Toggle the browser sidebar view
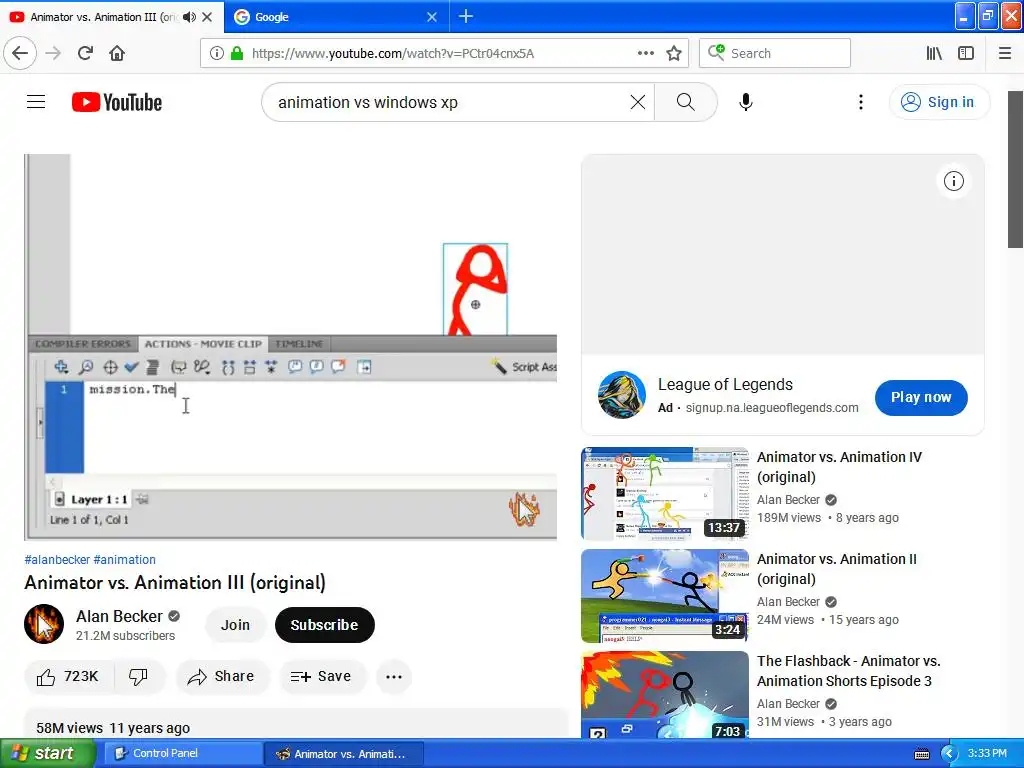This screenshot has height=768, width=1024. (x=966, y=53)
